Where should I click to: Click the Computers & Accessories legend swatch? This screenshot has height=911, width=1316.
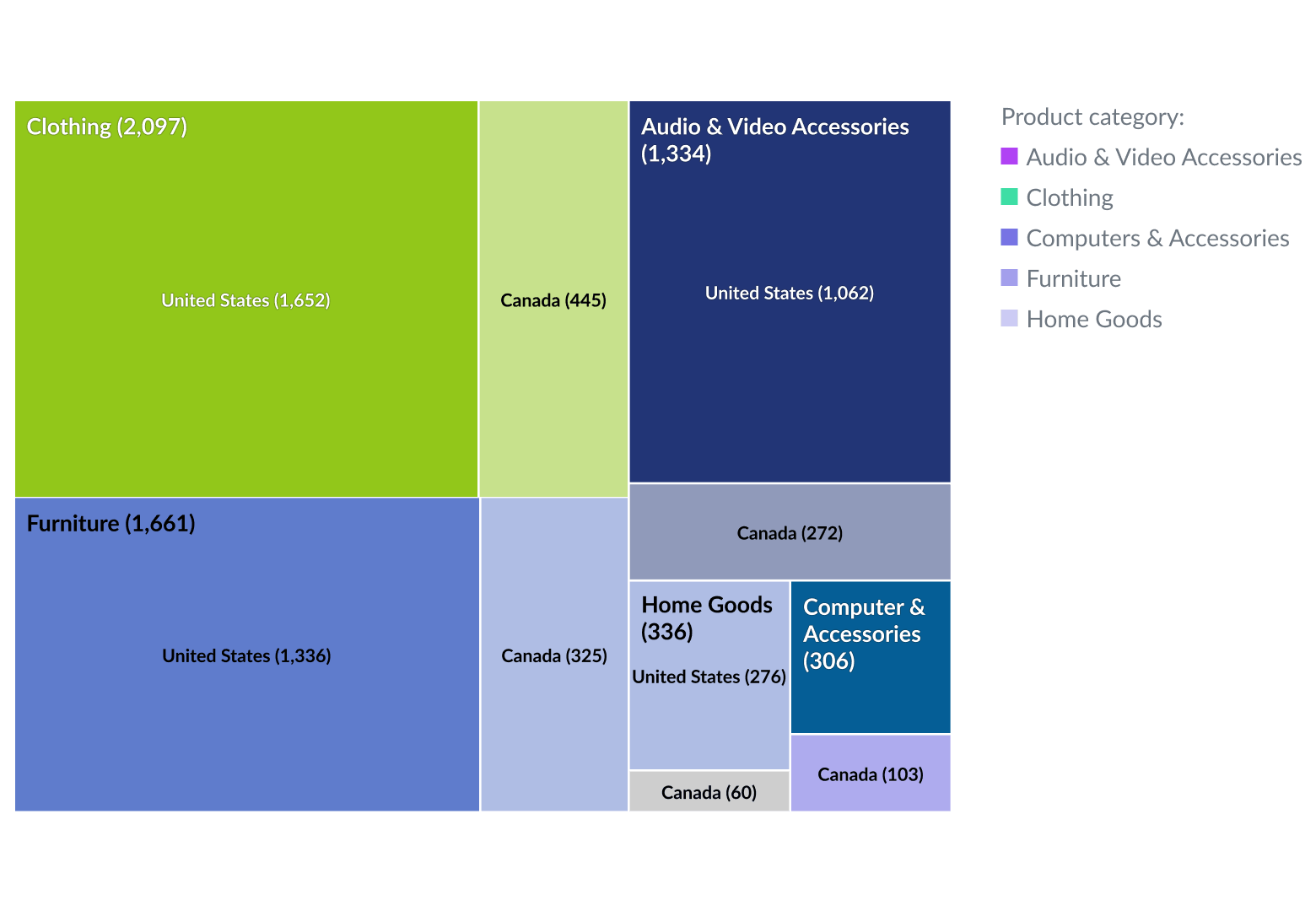(x=1010, y=237)
